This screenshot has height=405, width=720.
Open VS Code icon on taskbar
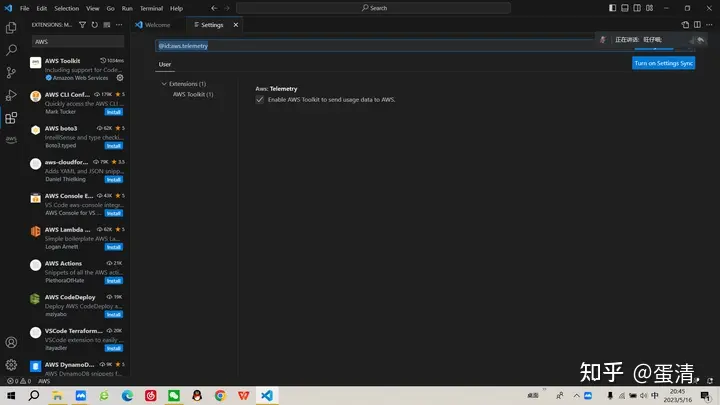point(267,395)
